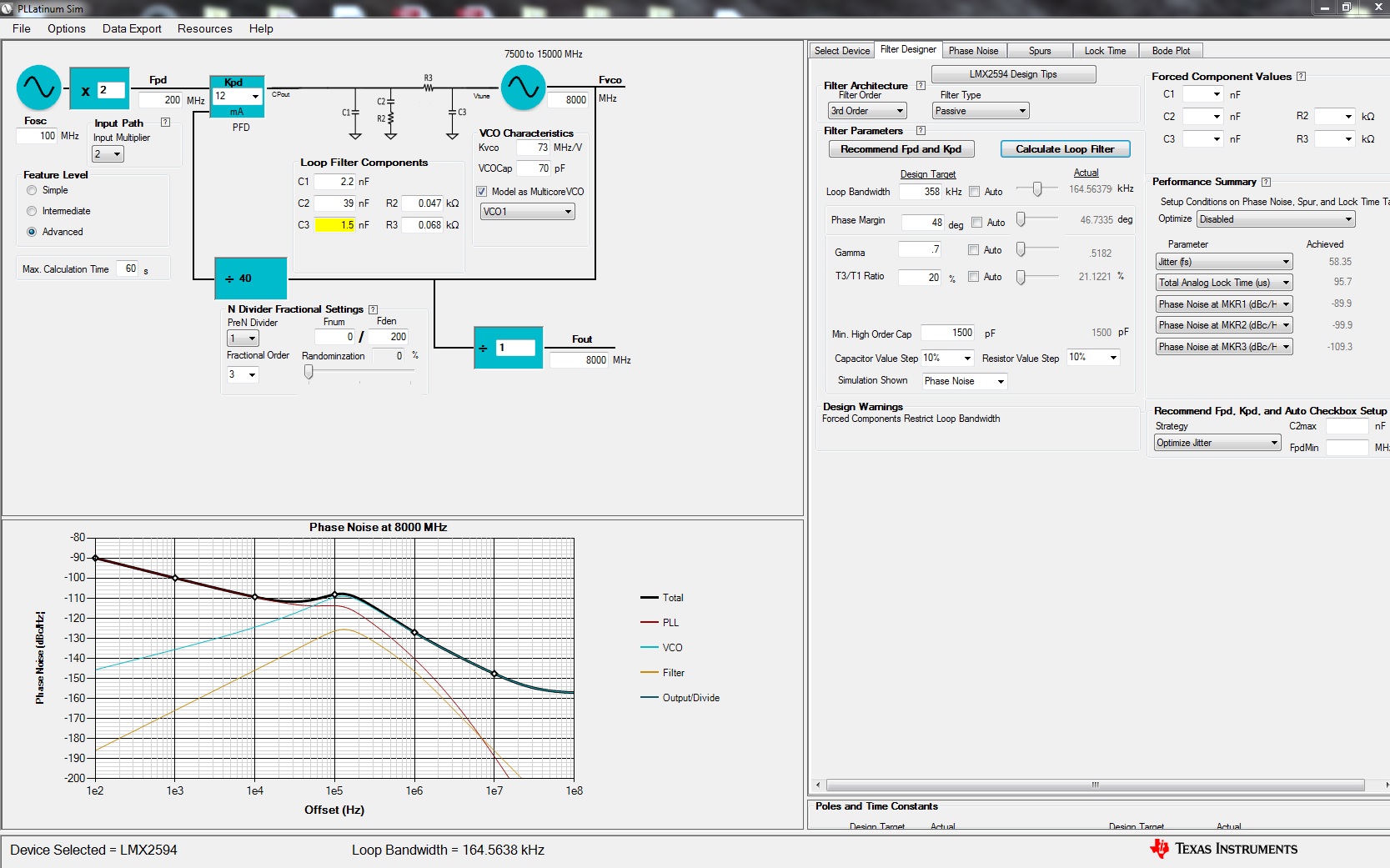This screenshot has width=1390, height=868.
Task: Open help icon beside Performance Summary
Action: click(1266, 182)
